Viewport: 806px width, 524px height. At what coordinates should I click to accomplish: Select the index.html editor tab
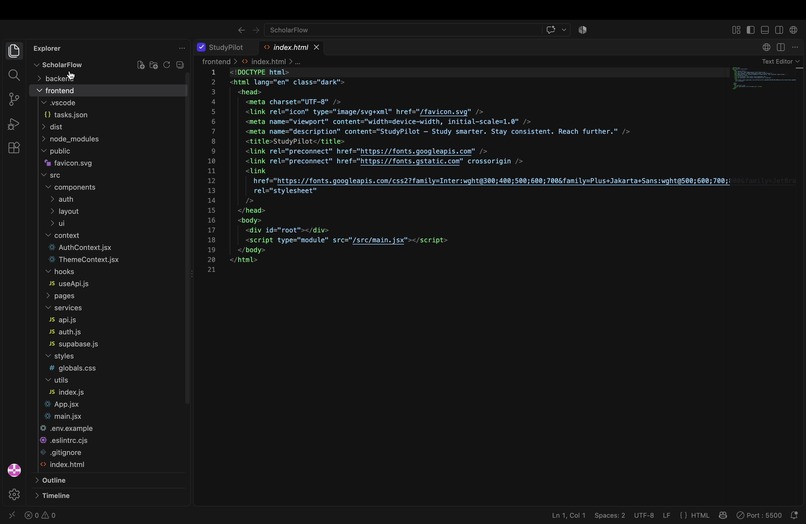pyautogui.click(x=290, y=47)
